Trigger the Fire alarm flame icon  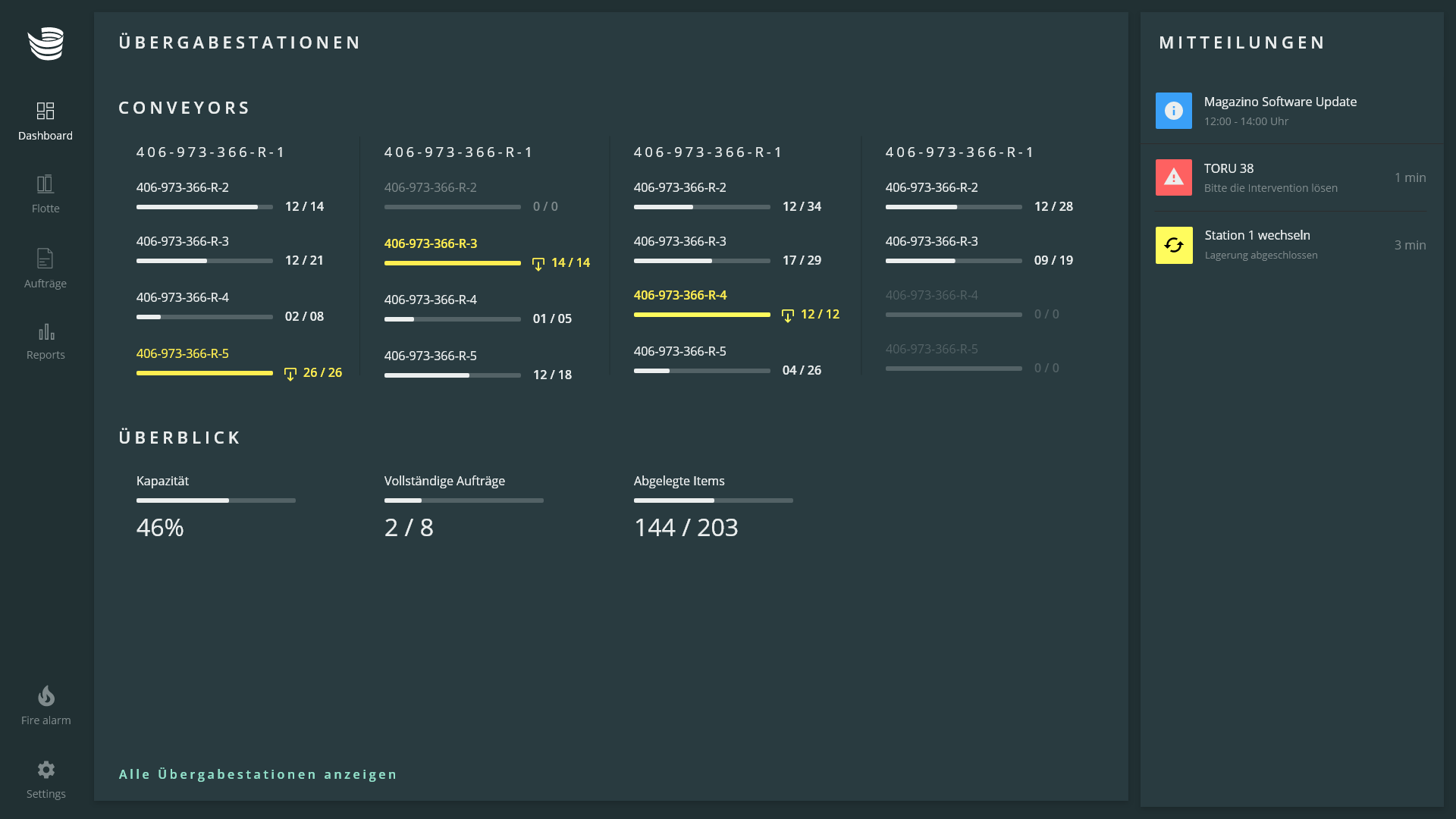point(46,695)
